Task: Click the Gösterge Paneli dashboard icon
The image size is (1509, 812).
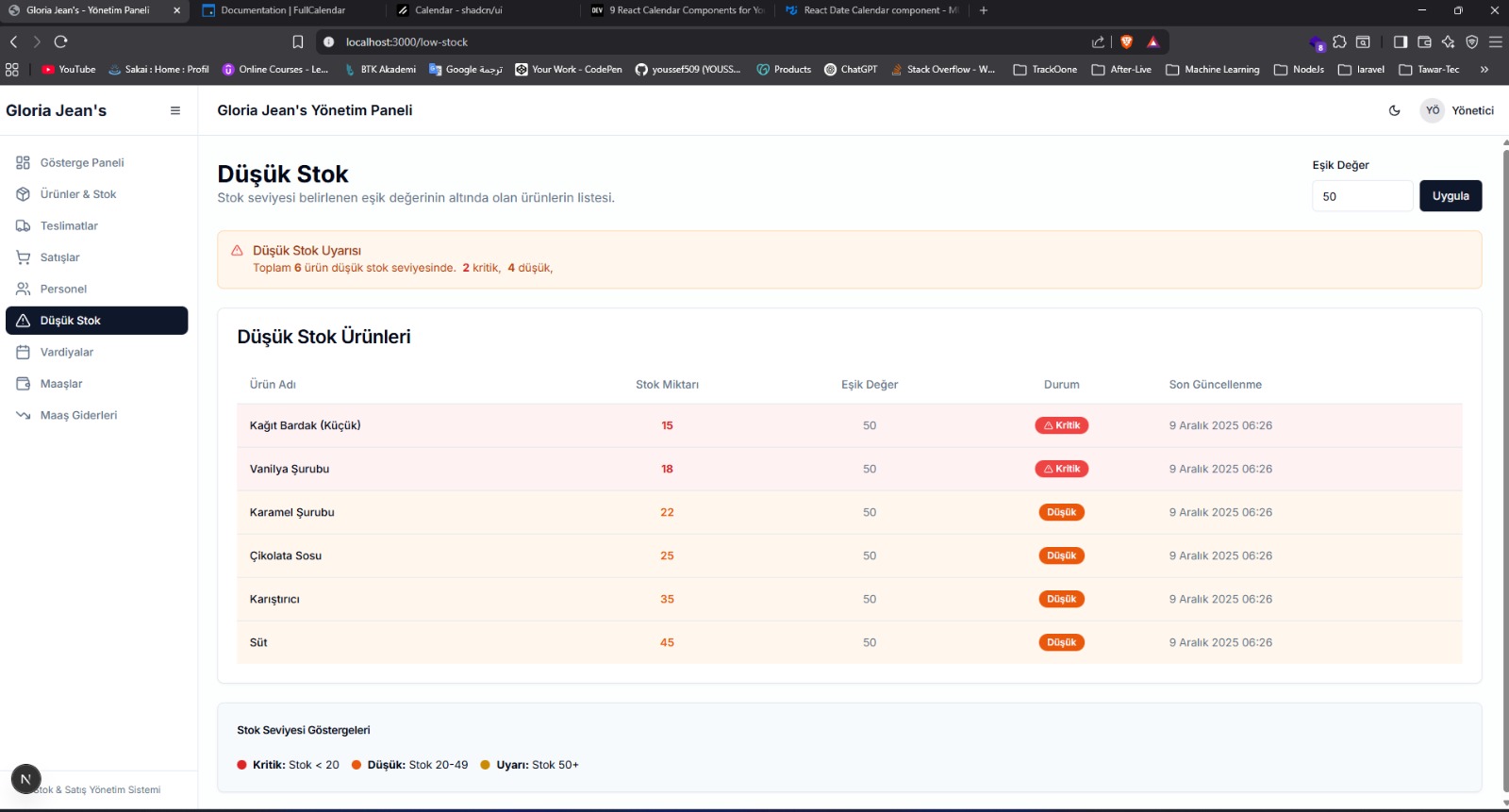Action: 24,162
